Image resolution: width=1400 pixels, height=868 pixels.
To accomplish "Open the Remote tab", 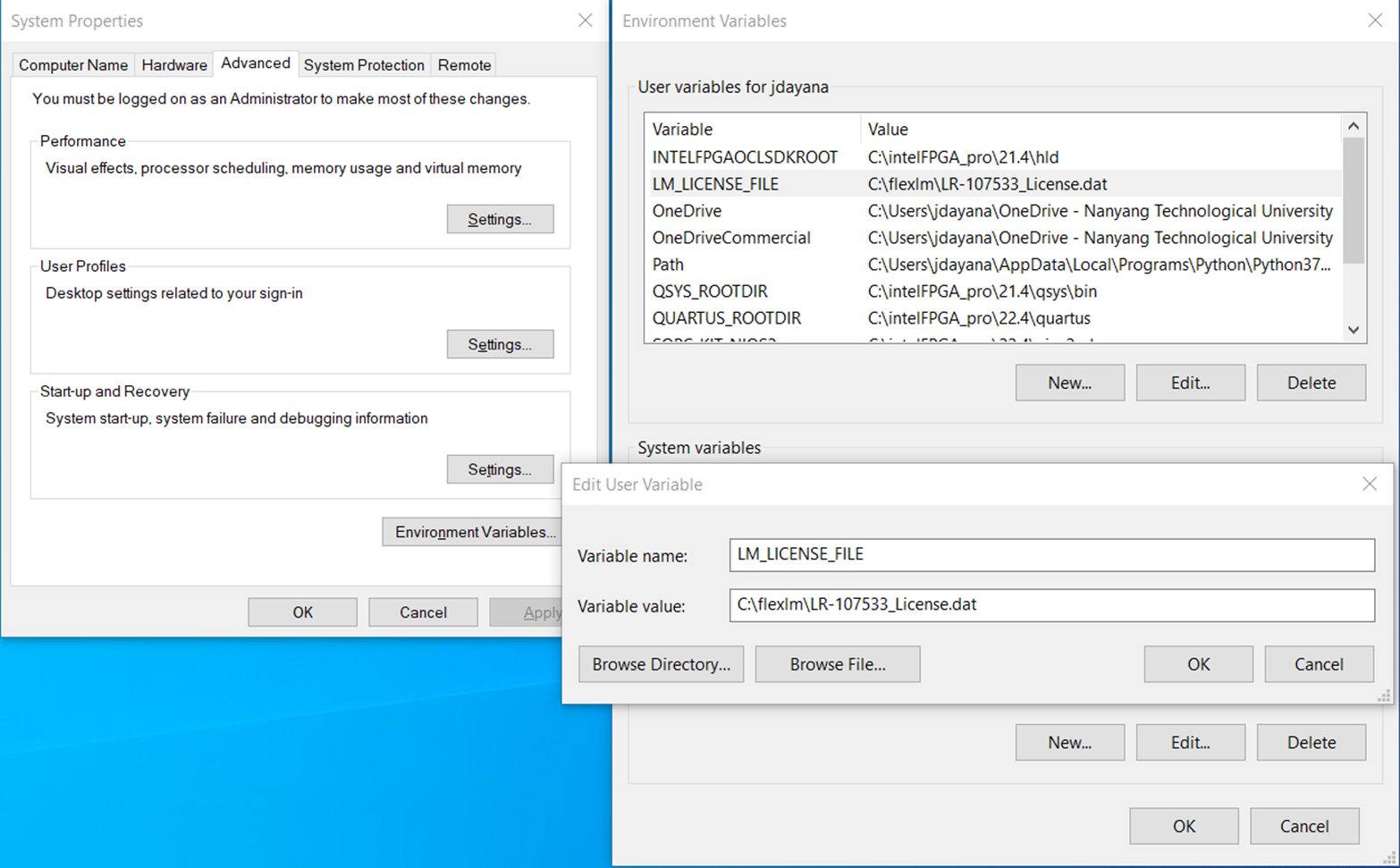I will [464, 64].
